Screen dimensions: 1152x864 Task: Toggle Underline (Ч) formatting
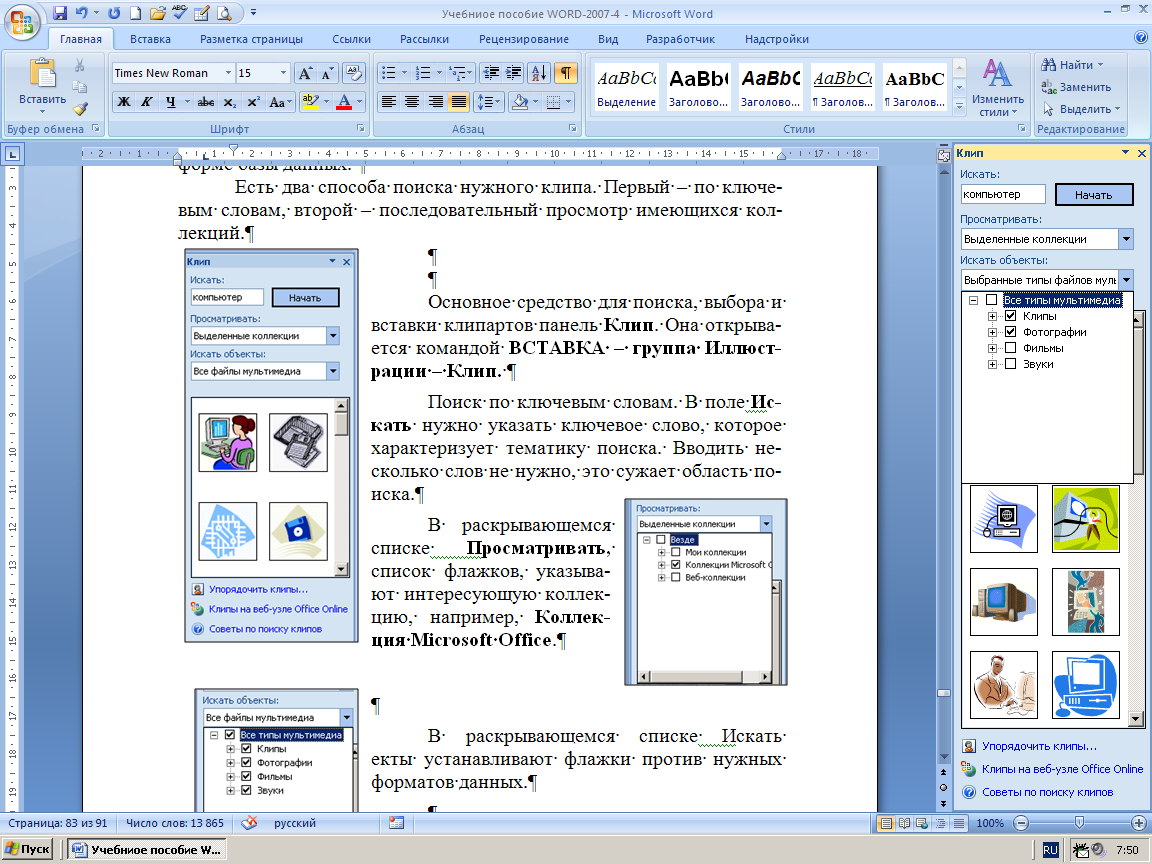(x=170, y=102)
